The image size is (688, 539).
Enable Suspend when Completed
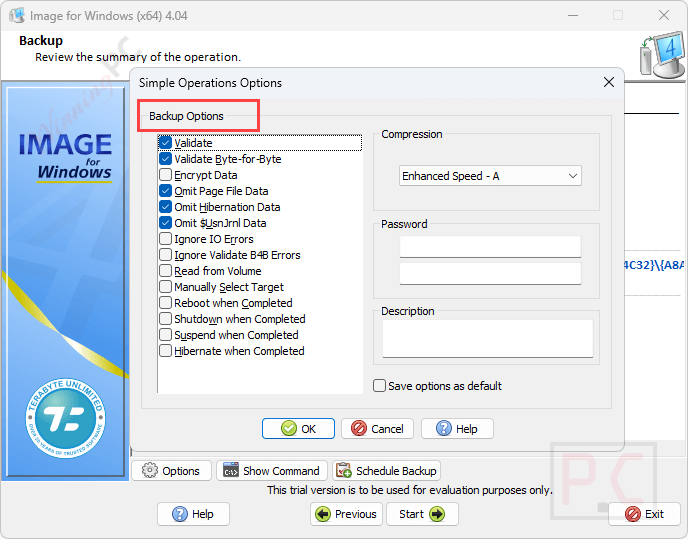[x=165, y=335]
